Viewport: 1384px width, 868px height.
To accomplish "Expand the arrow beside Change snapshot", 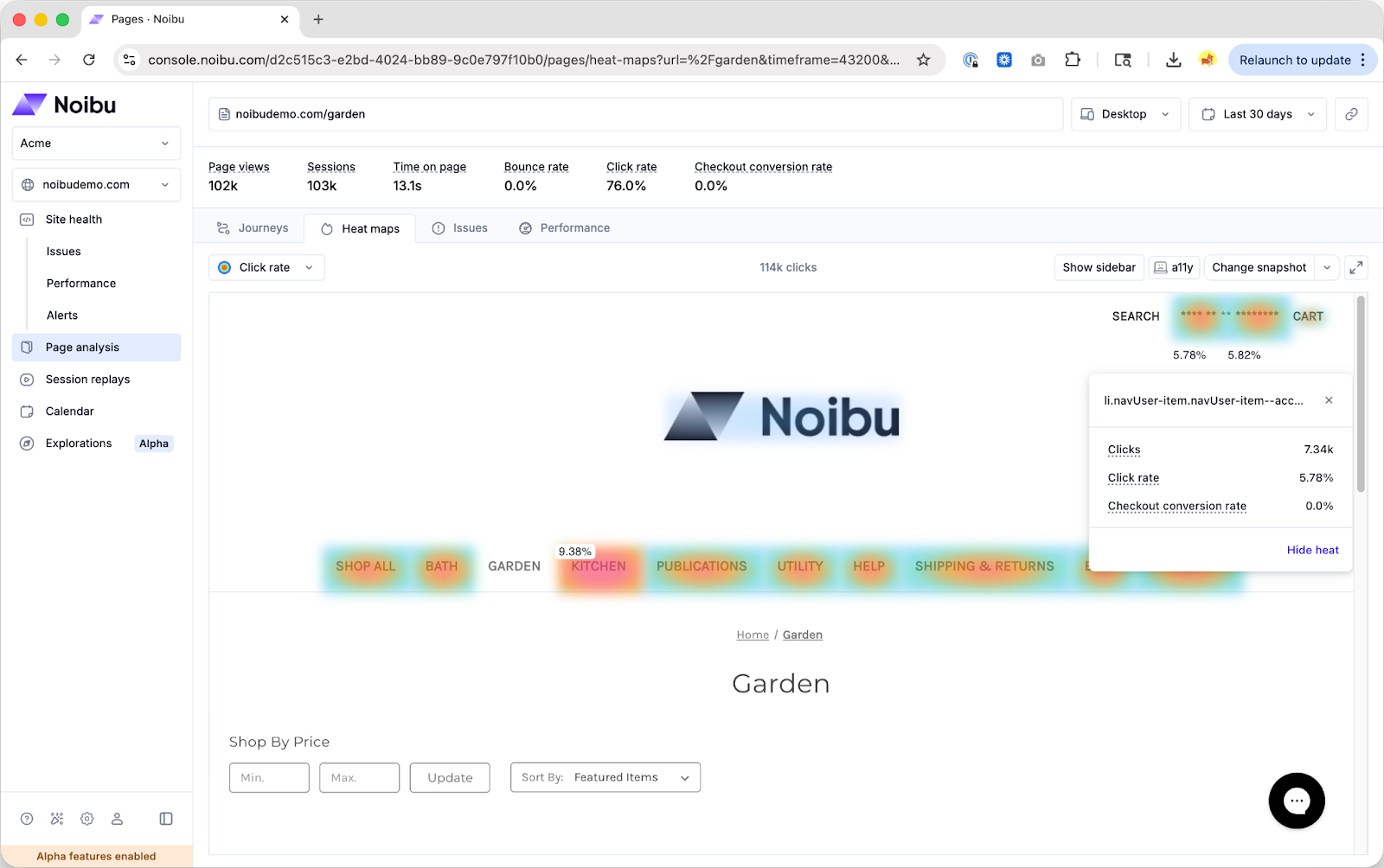I will click(x=1327, y=268).
